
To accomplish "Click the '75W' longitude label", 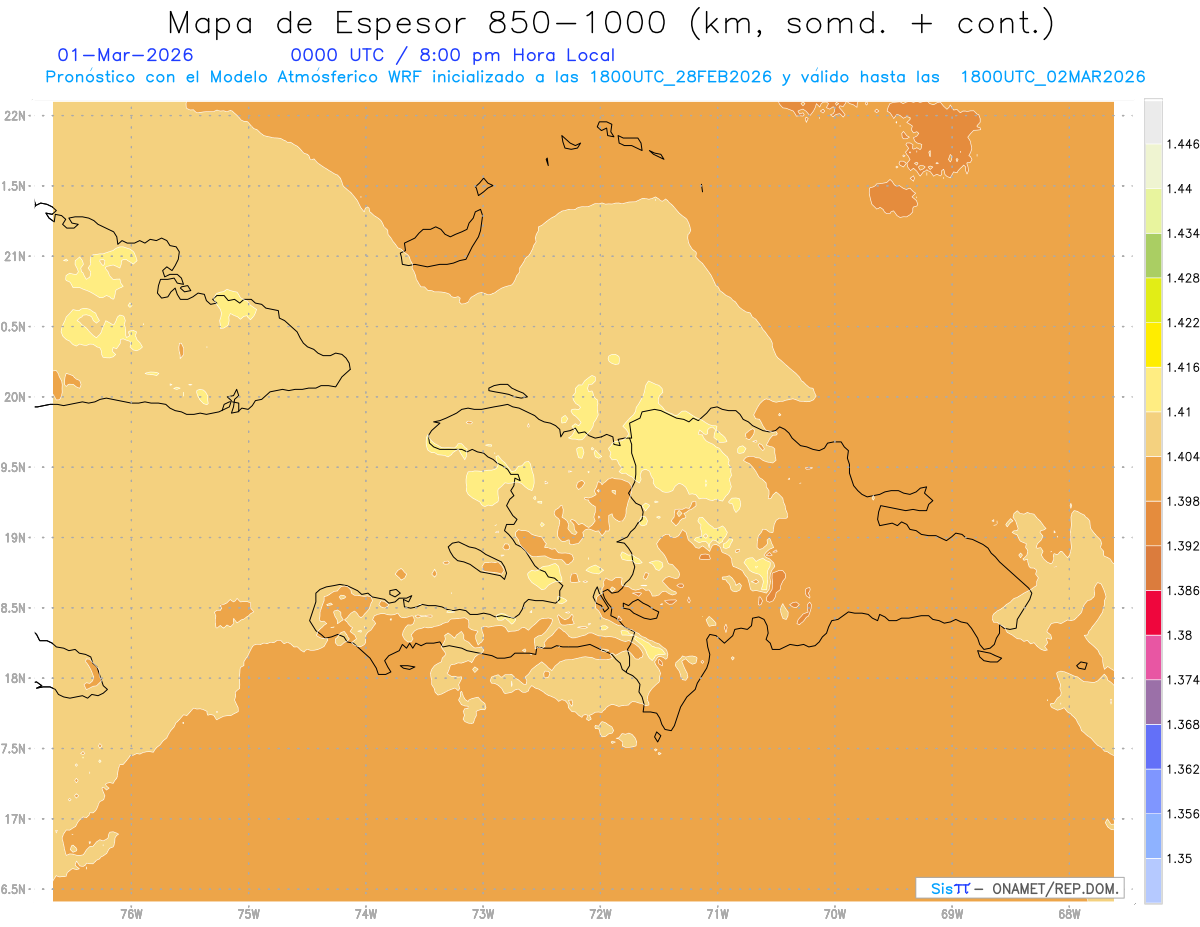I will pyautogui.click(x=249, y=914).
